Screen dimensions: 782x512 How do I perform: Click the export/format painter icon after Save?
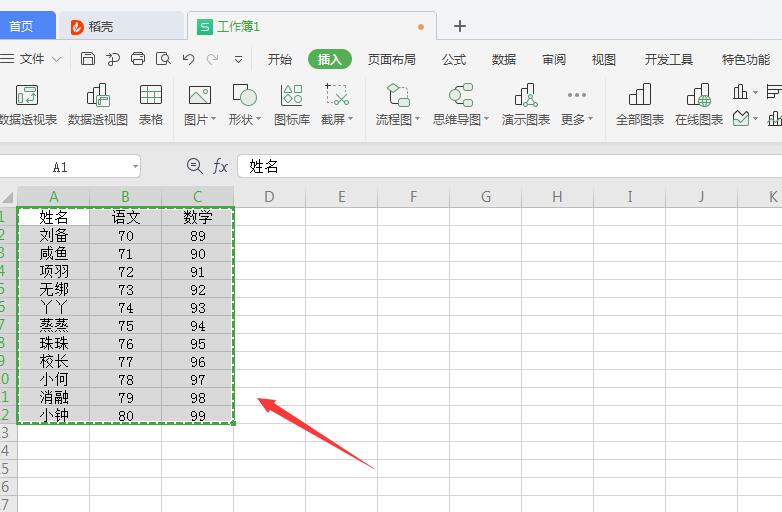[113, 59]
